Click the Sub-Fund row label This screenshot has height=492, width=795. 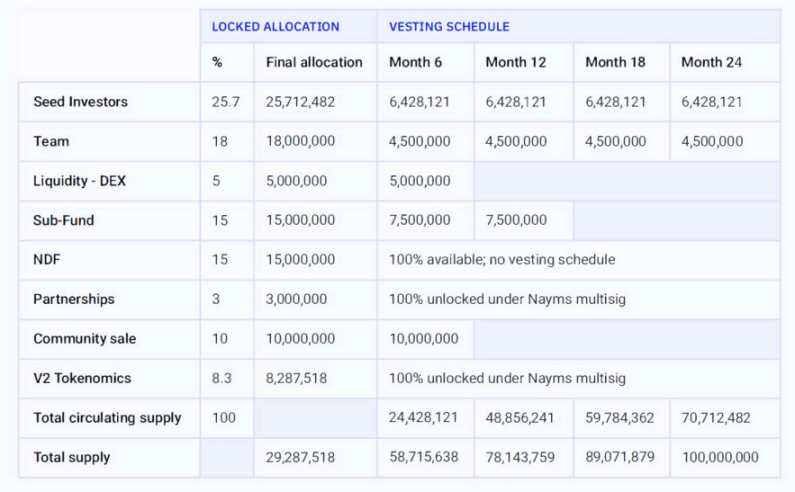click(64, 221)
